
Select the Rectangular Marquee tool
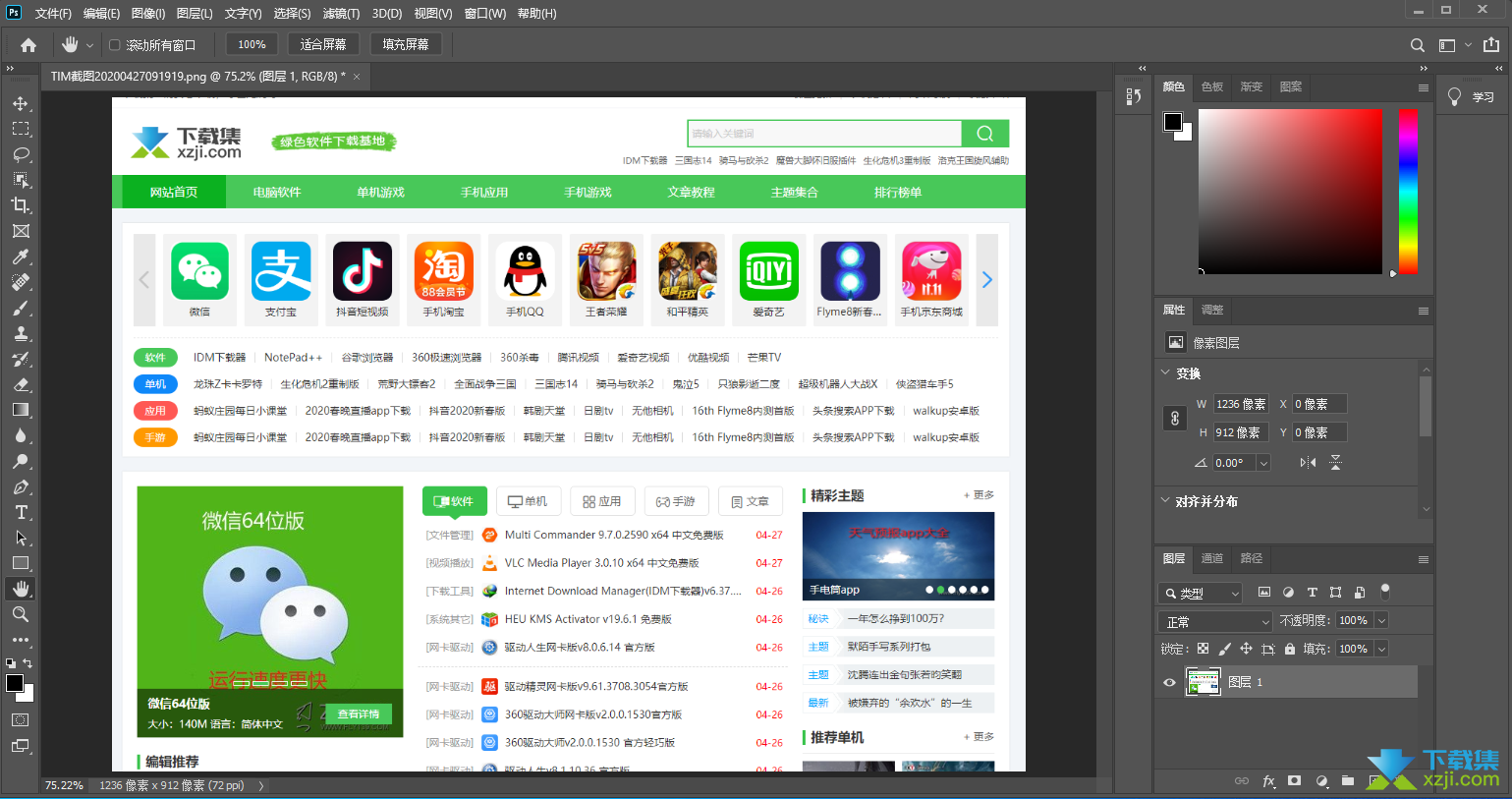[x=21, y=129]
